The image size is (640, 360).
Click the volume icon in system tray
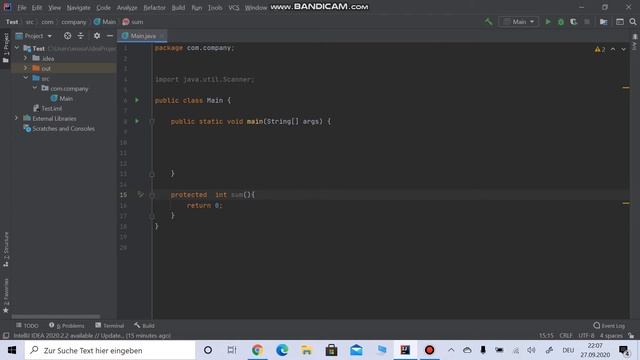click(x=531, y=350)
